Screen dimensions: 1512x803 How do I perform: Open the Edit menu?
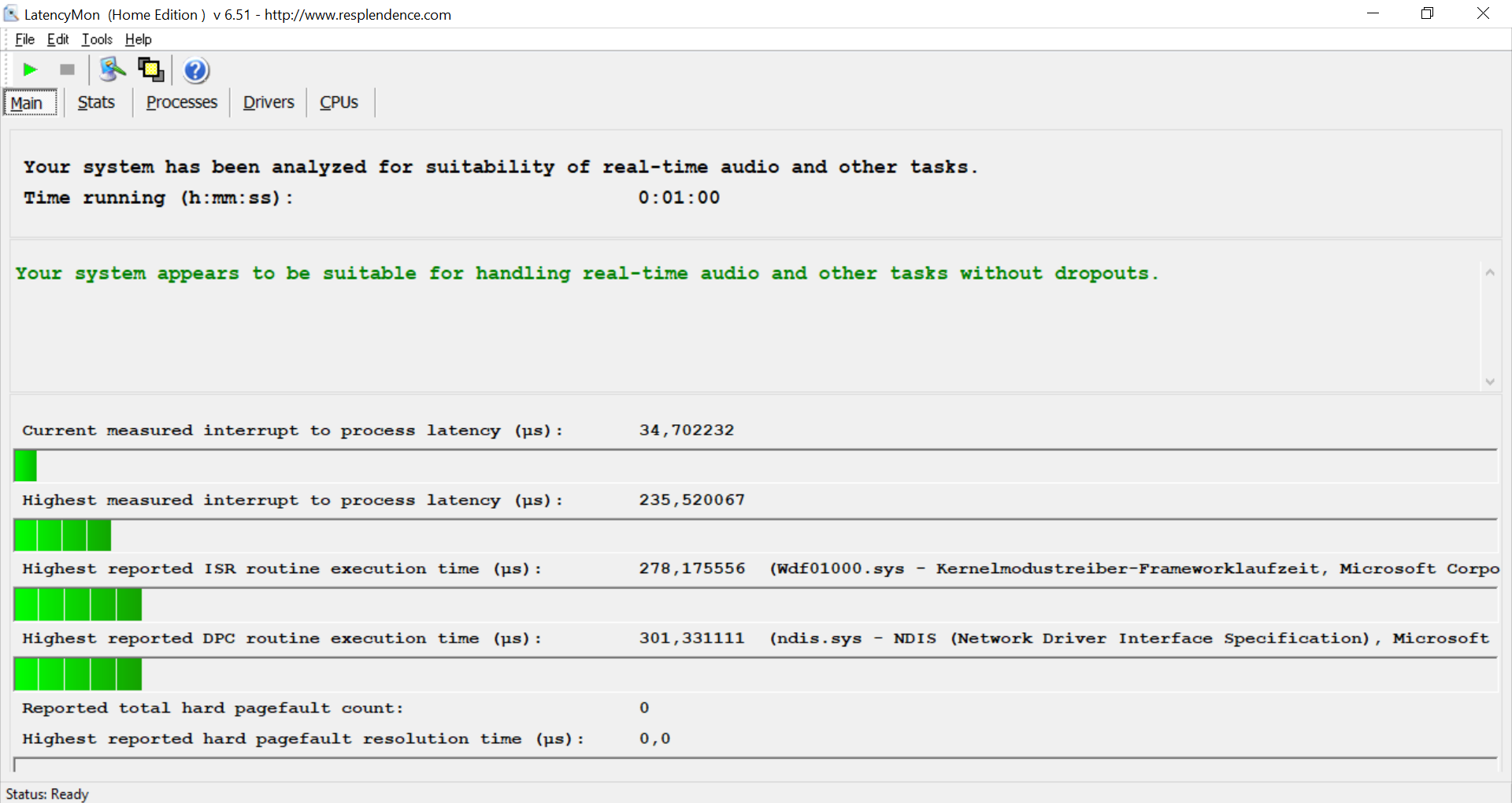(57, 39)
